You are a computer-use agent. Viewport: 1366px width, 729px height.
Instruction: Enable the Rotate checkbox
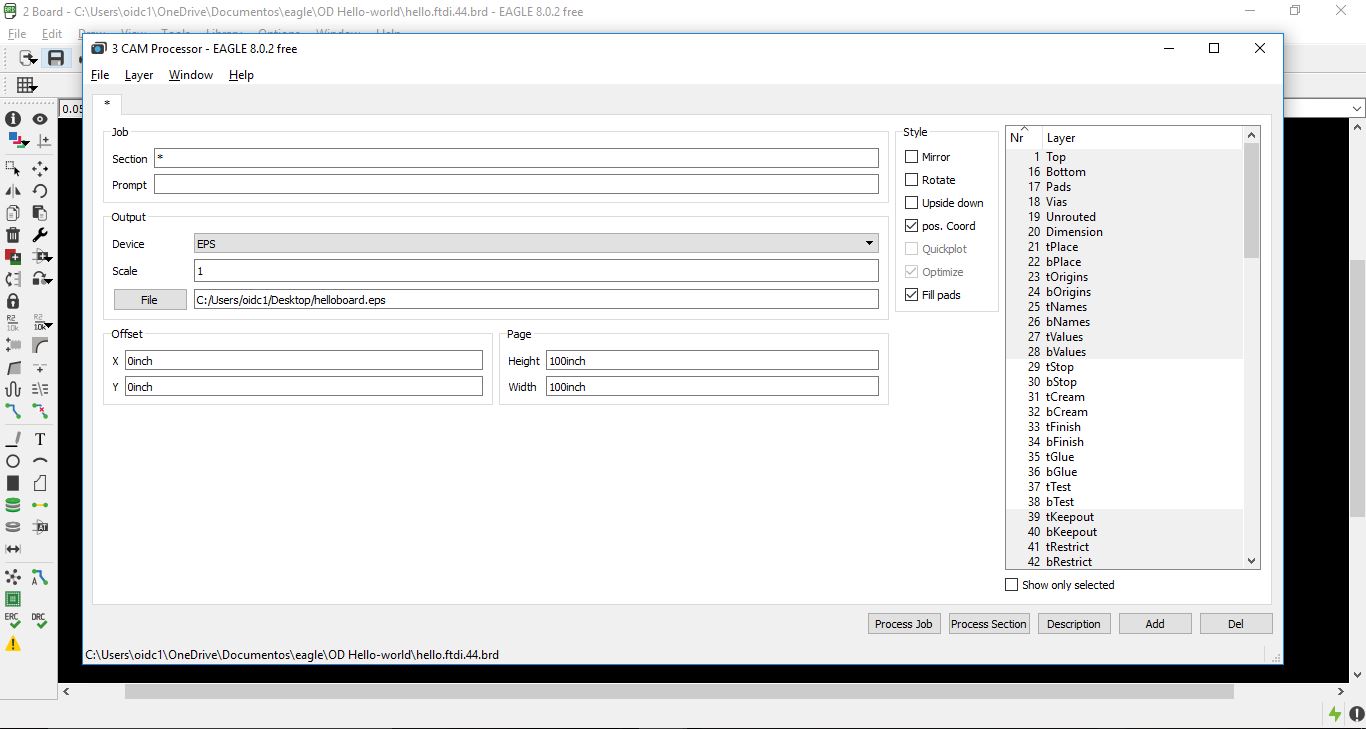point(912,180)
